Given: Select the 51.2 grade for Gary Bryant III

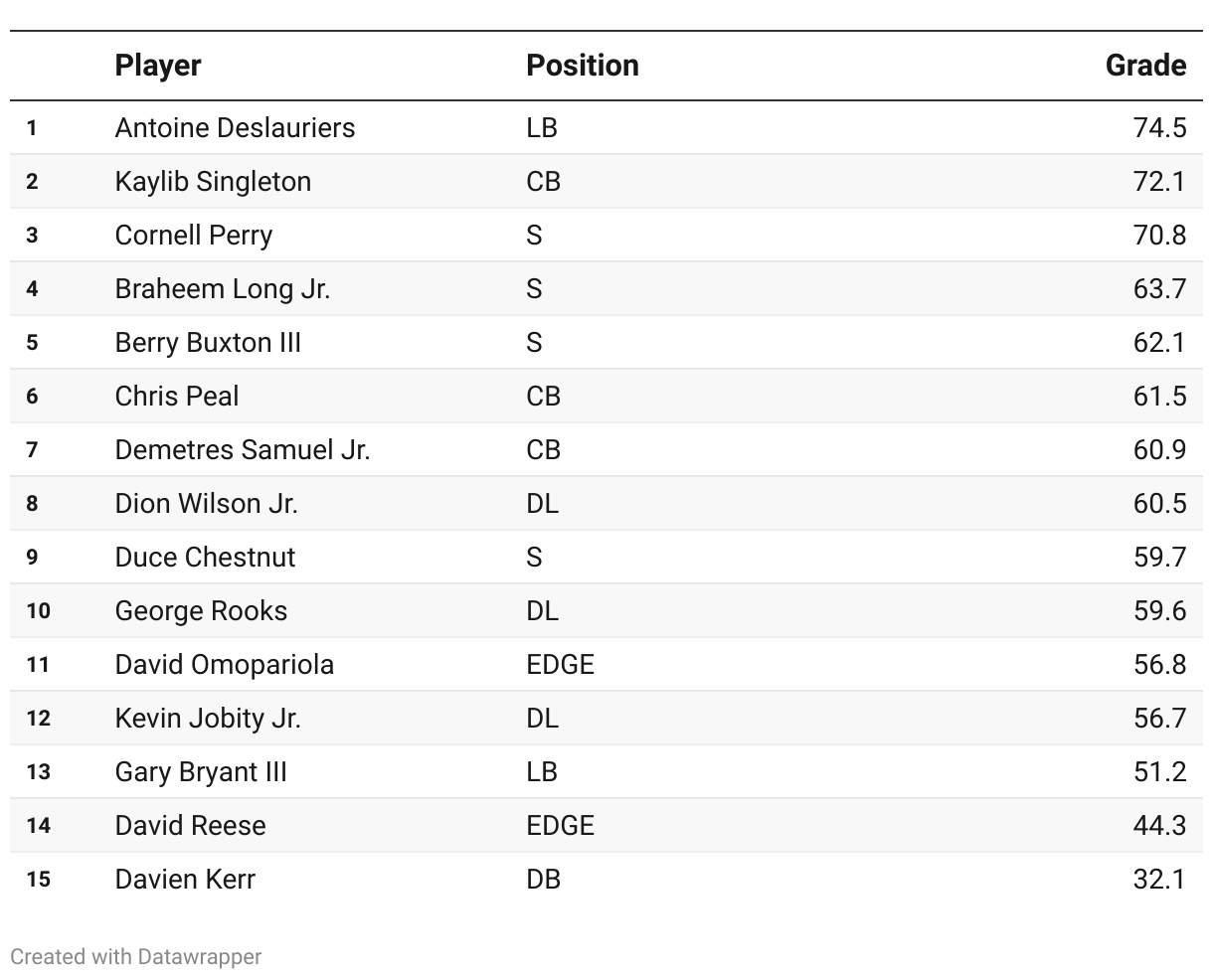Looking at the screenshot, I should click(1159, 771).
